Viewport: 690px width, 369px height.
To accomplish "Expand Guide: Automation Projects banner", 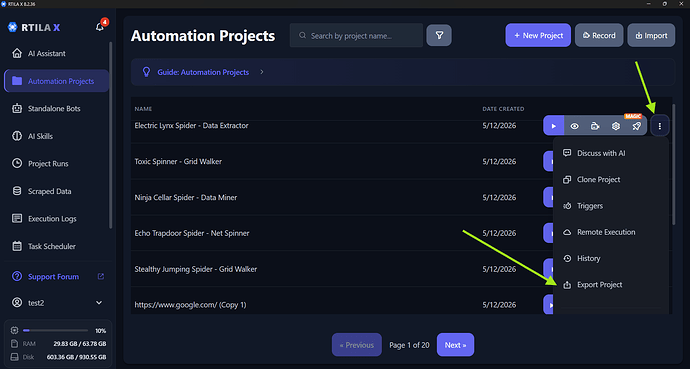I will [x=403, y=72].
